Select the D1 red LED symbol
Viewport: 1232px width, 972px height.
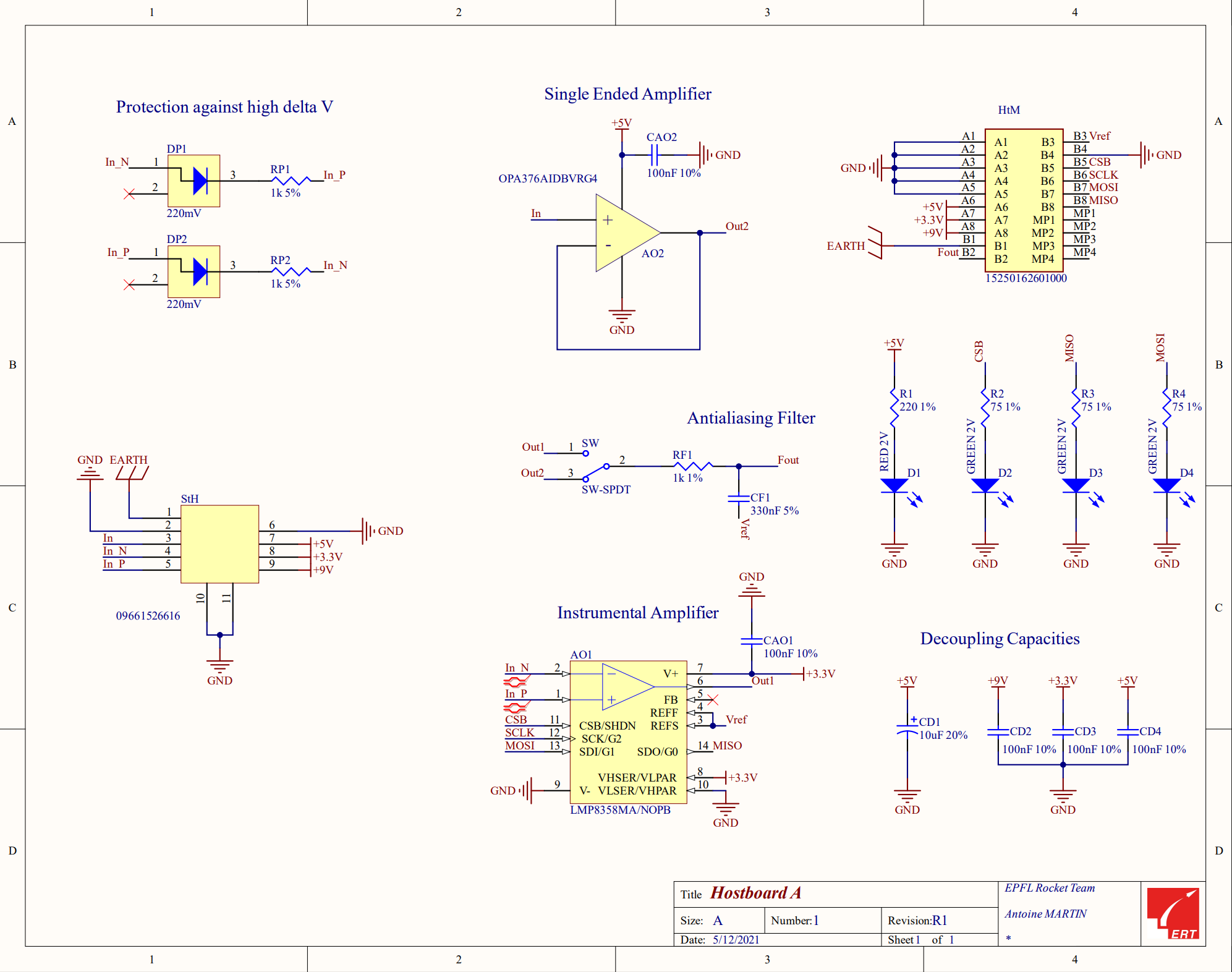[894, 486]
